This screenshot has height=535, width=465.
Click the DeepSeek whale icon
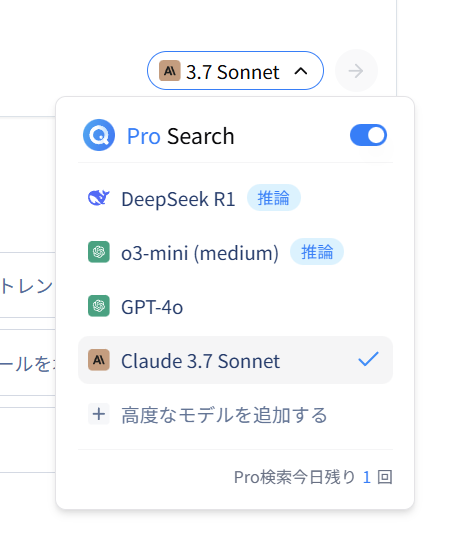(99, 198)
